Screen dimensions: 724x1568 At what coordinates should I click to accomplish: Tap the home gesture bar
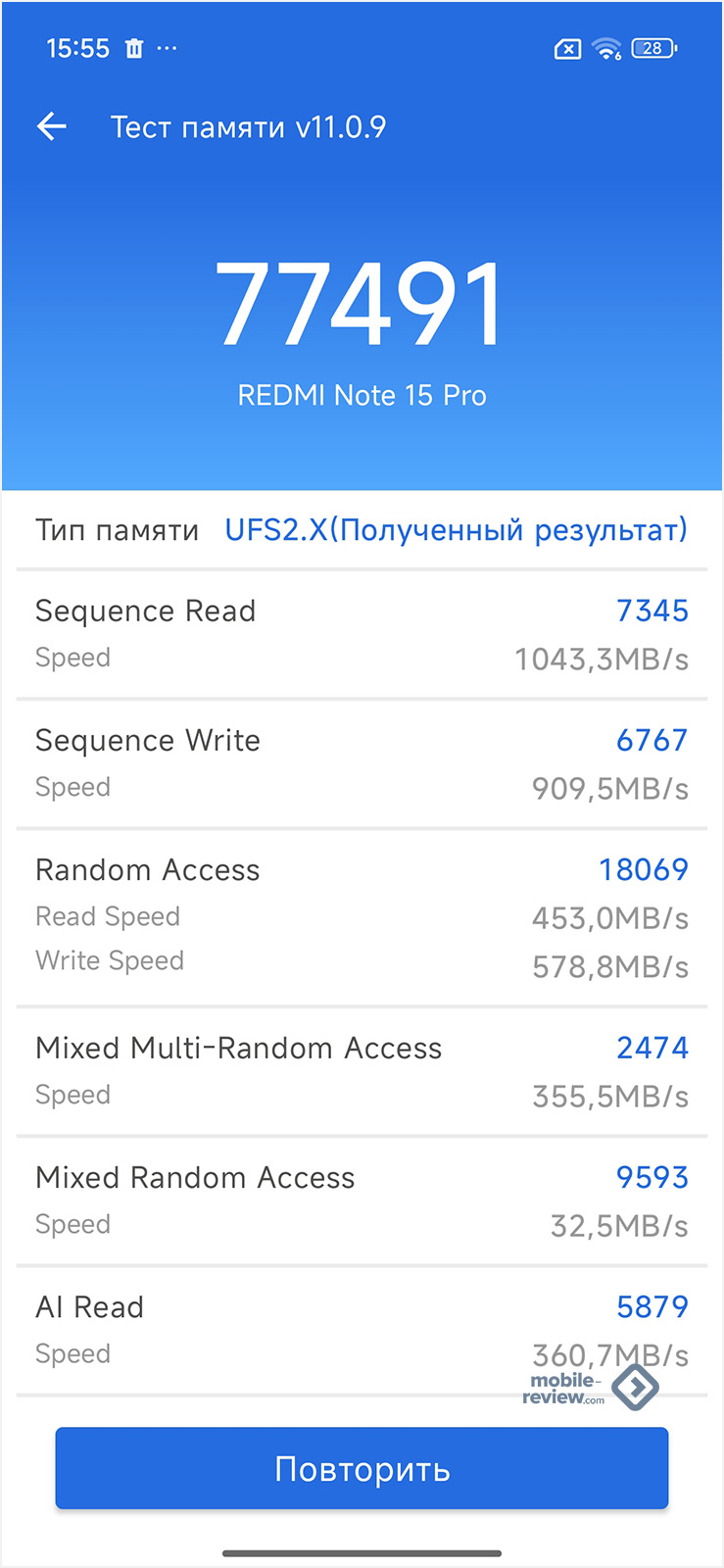click(x=362, y=1553)
